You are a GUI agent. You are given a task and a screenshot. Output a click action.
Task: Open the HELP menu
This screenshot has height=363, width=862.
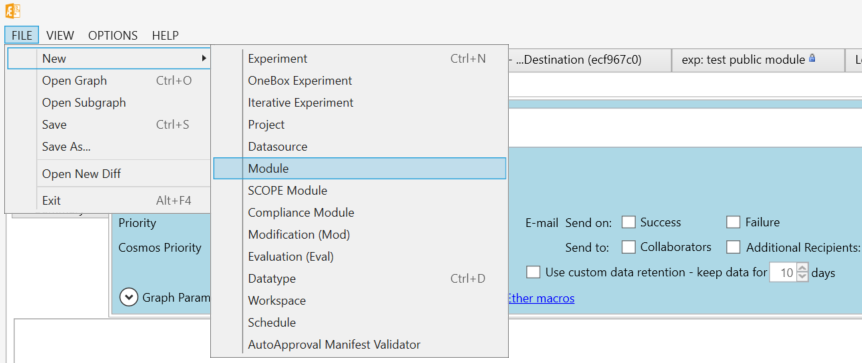tap(165, 35)
